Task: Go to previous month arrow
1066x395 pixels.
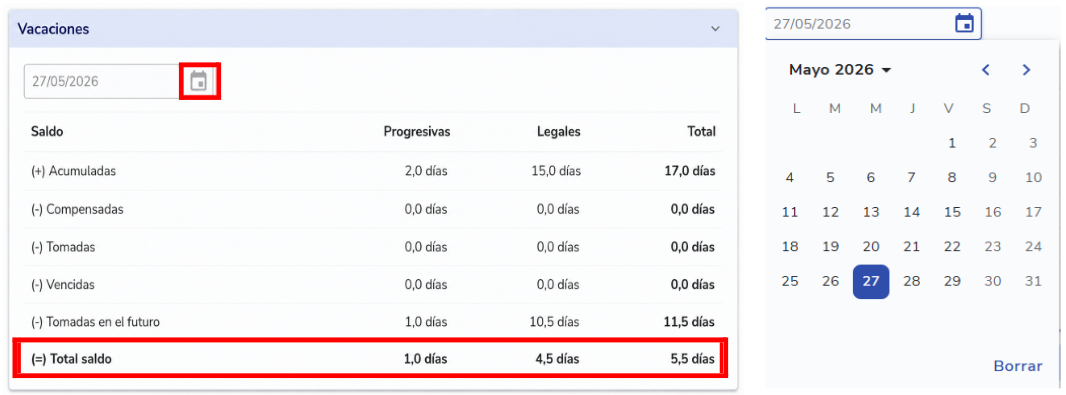Action: point(986,69)
